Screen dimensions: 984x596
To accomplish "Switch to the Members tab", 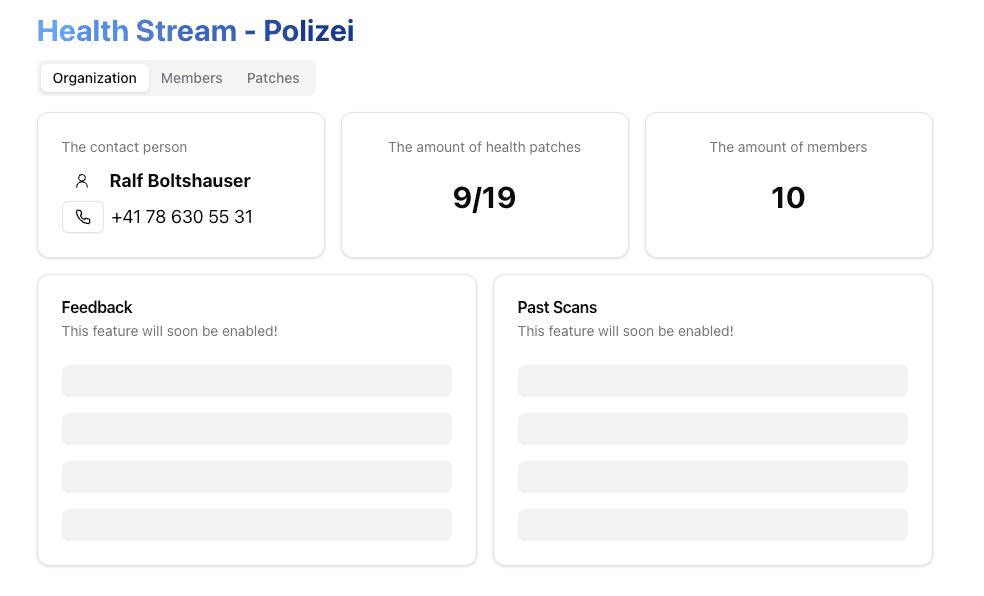I will pos(191,78).
